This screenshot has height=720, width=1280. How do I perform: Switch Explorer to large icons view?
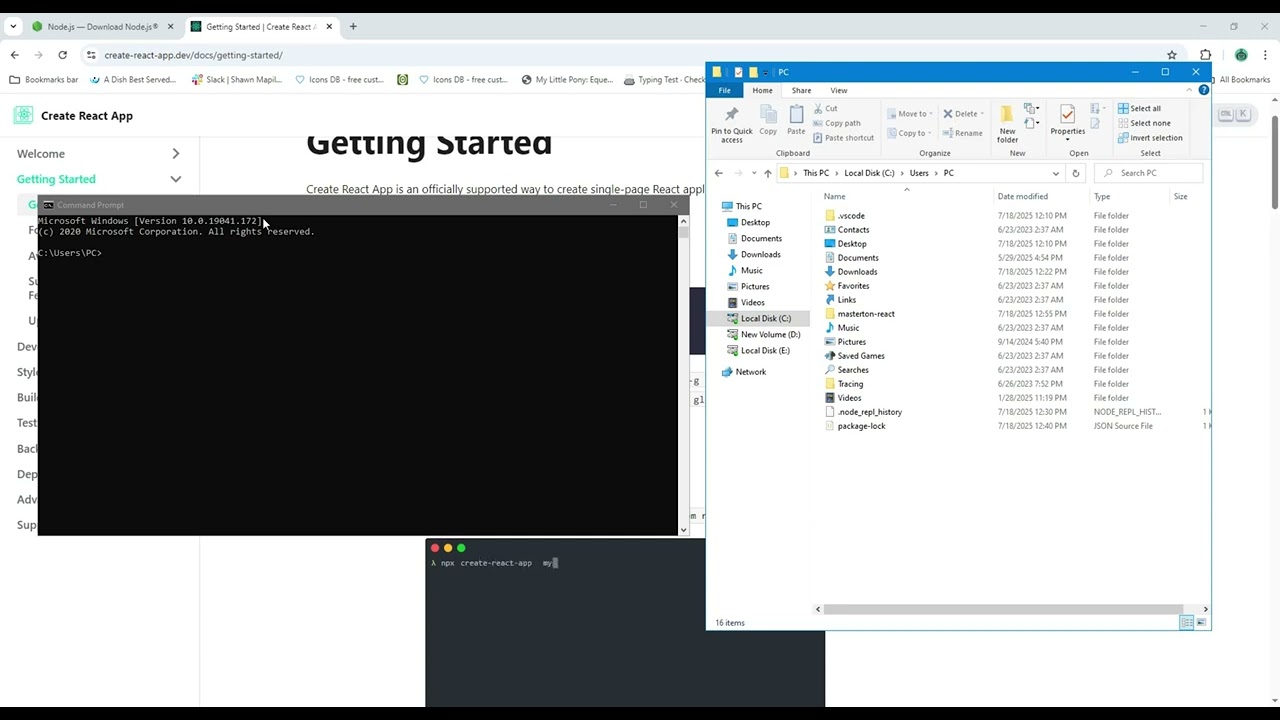[1201, 622]
